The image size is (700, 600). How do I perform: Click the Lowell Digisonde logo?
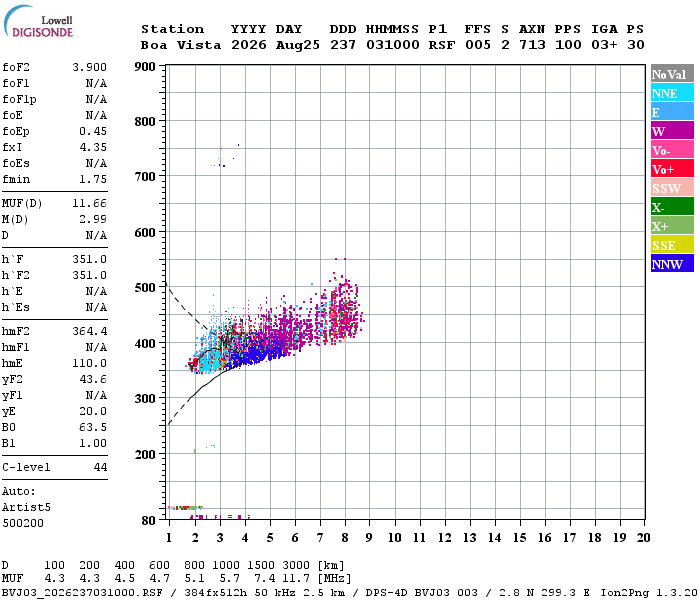click(x=38, y=22)
